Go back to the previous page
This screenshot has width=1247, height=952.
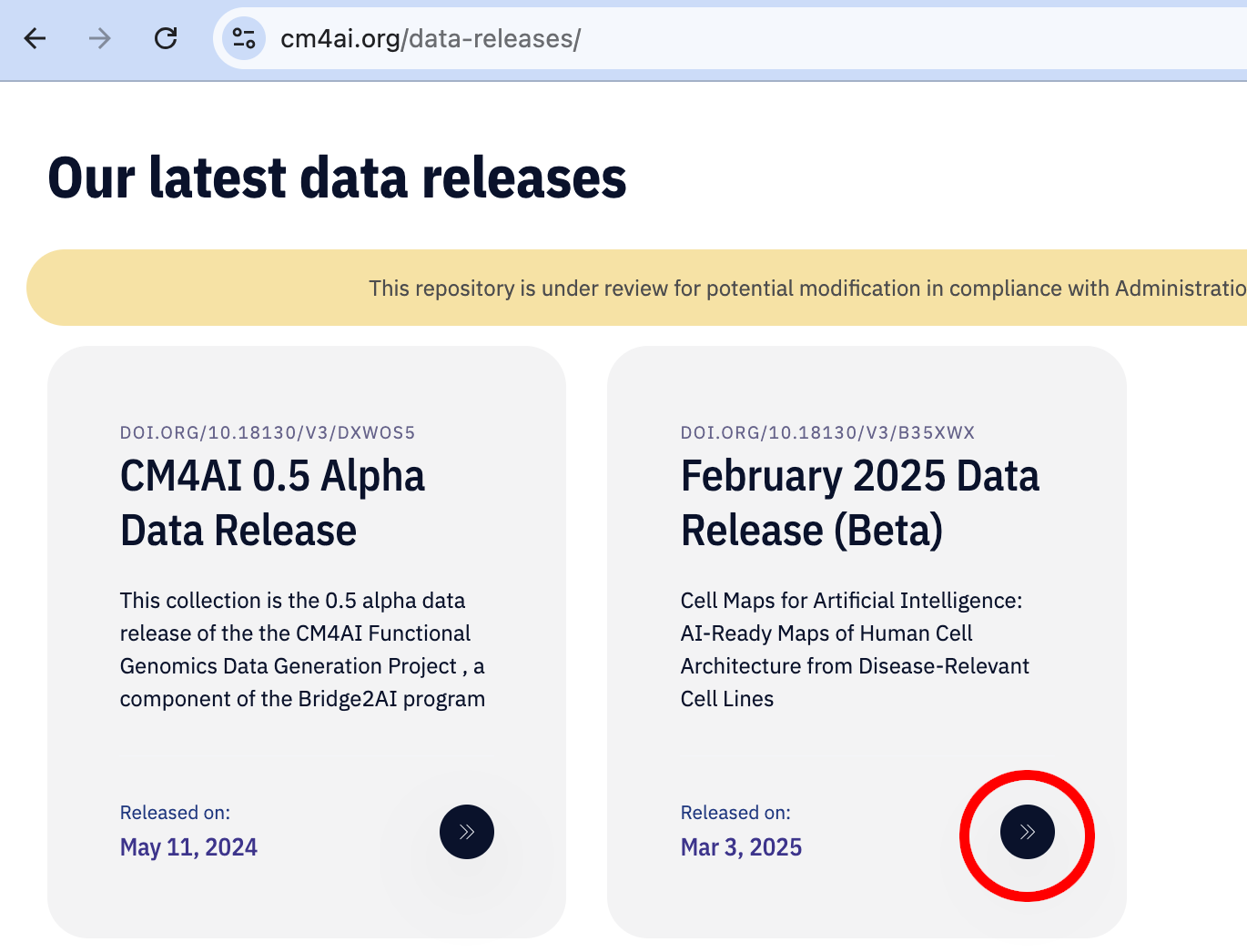(x=35, y=38)
